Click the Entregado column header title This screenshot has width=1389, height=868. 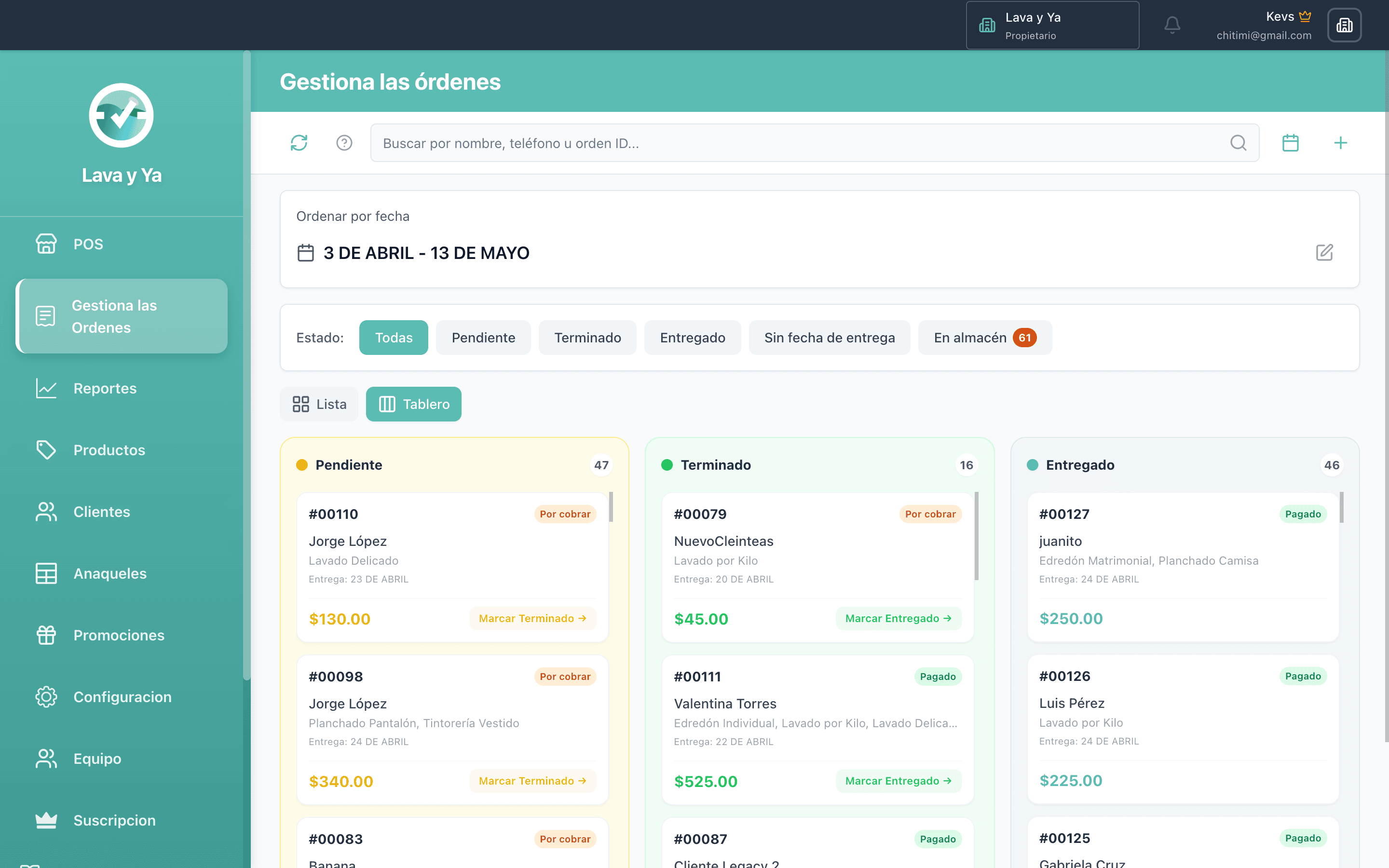click(x=1080, y=465)
